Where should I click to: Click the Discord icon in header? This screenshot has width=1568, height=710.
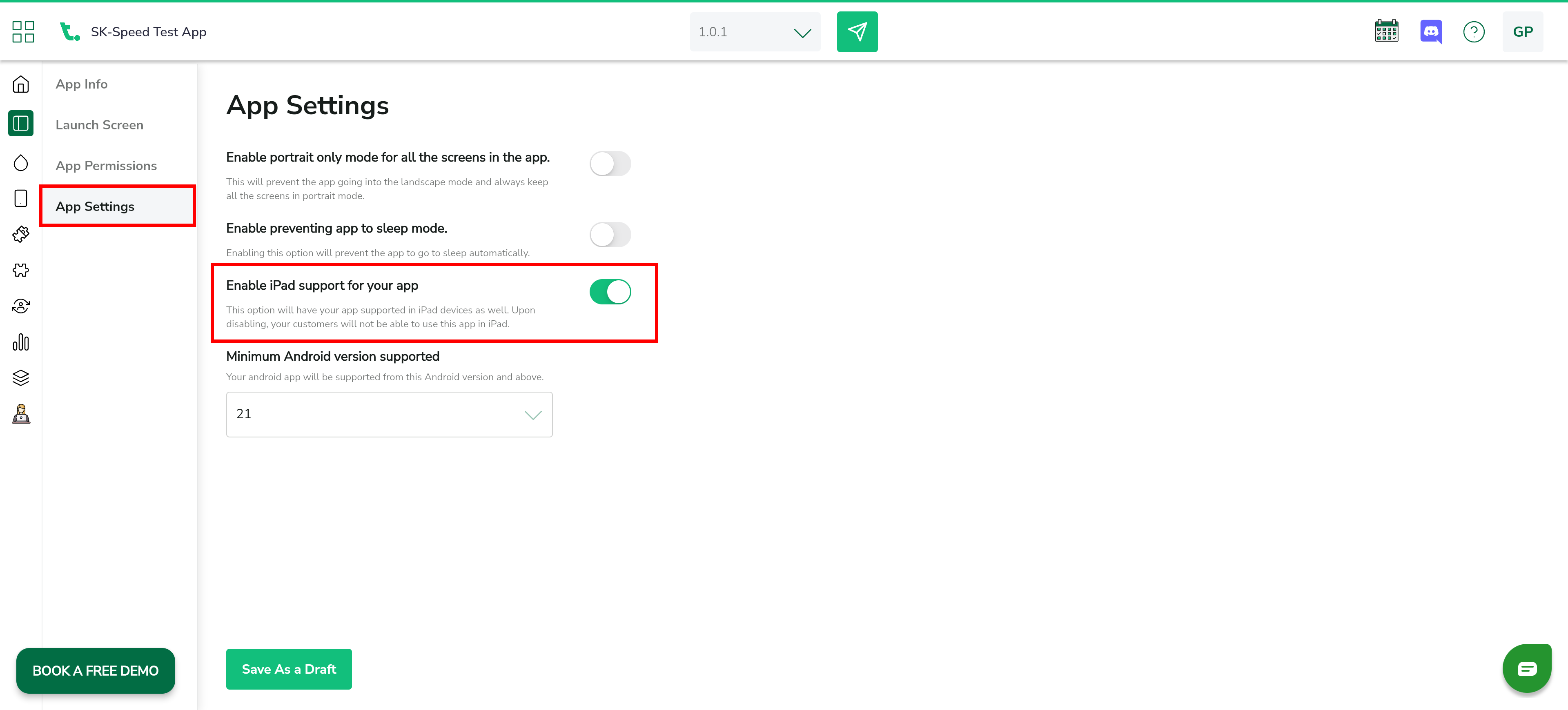(1430, 32)
